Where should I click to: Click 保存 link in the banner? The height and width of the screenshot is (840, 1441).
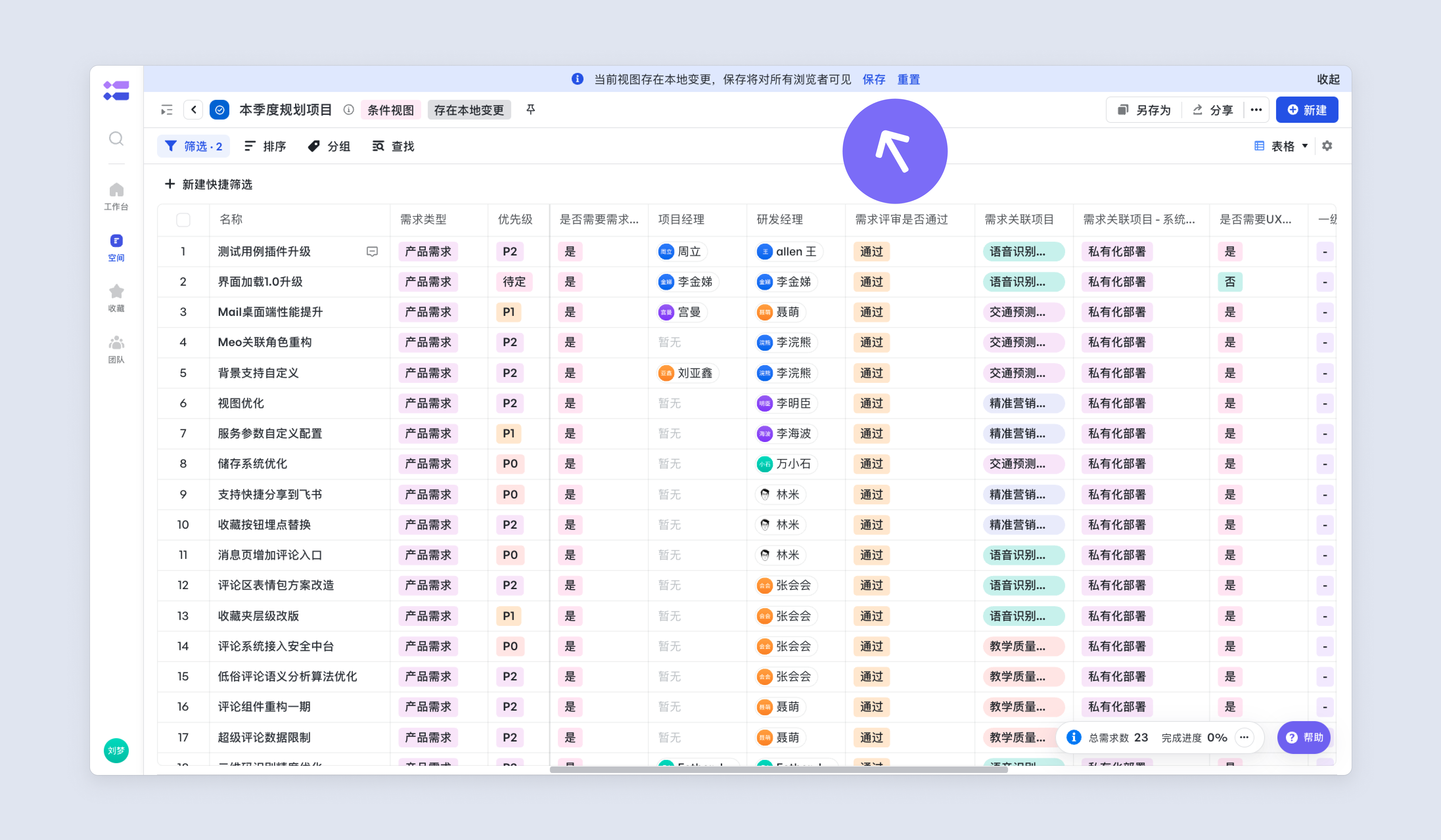[873, 79]
